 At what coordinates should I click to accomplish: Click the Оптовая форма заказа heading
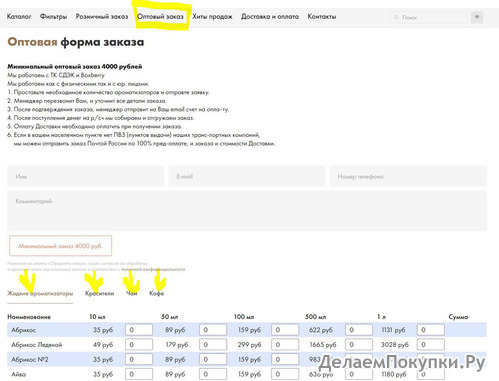(76, 42)
